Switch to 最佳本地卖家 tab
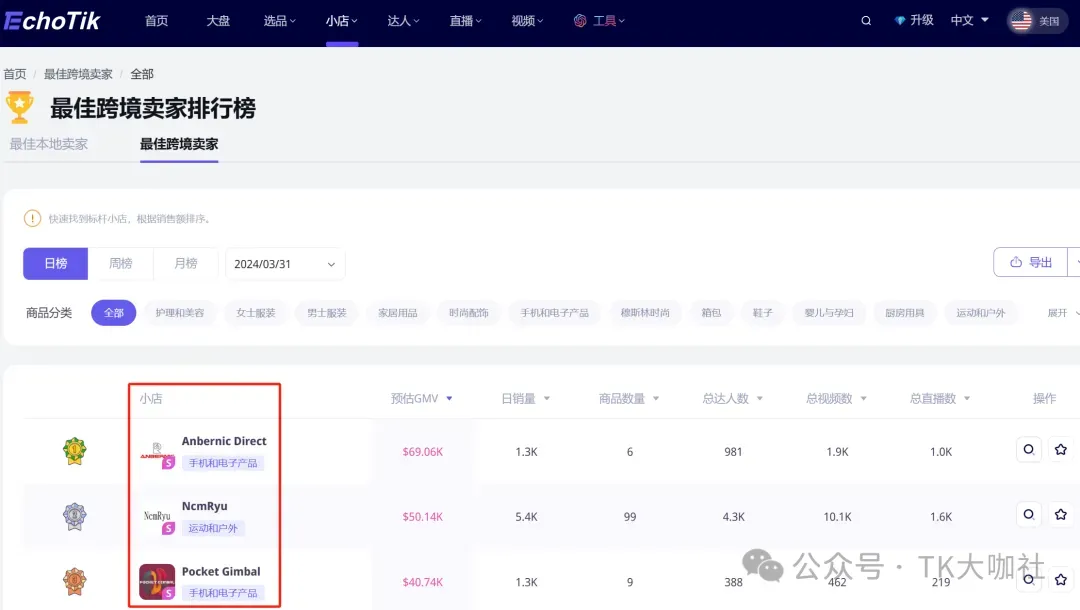This screenshot has width=1080, height=610. pyautogui.click(x=48, y=144)
